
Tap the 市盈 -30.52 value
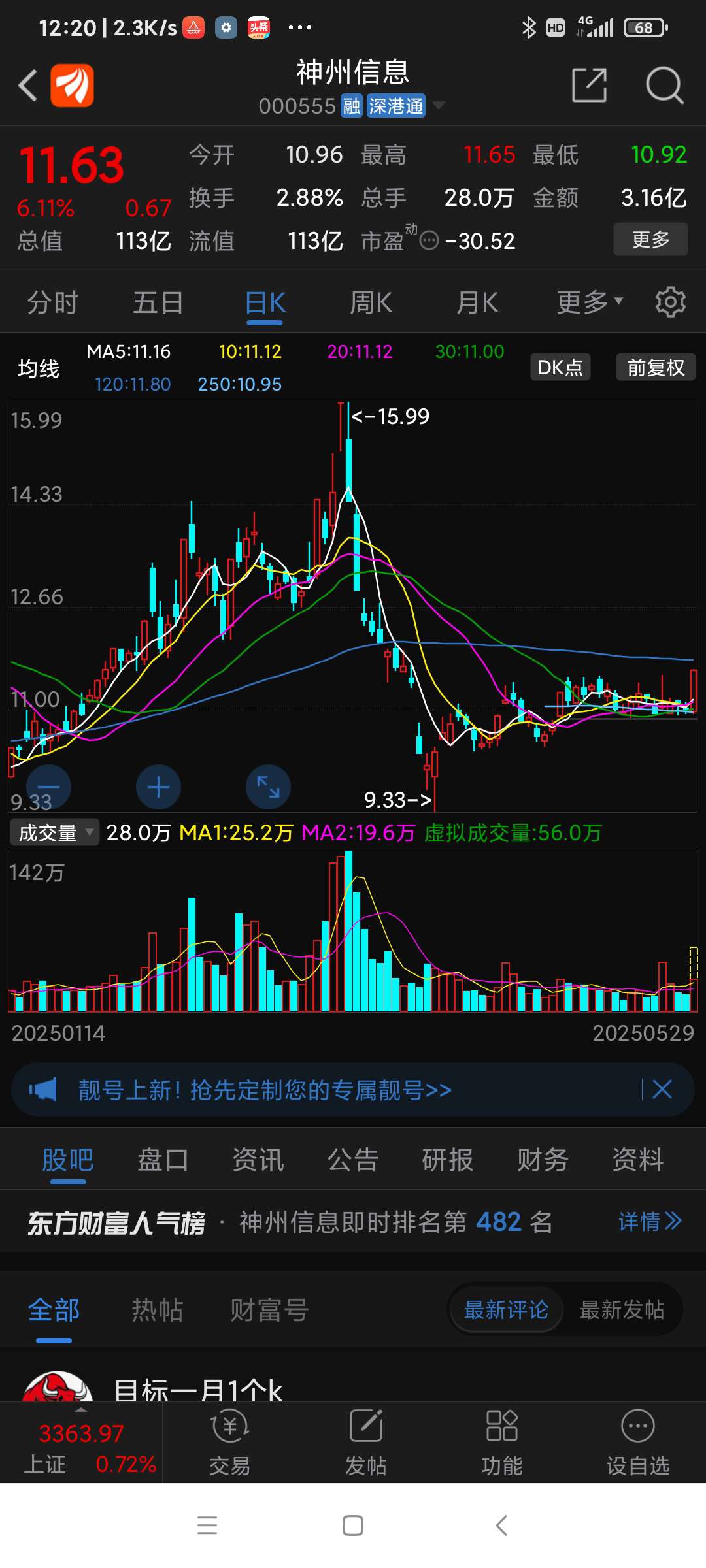pos(480,241)
